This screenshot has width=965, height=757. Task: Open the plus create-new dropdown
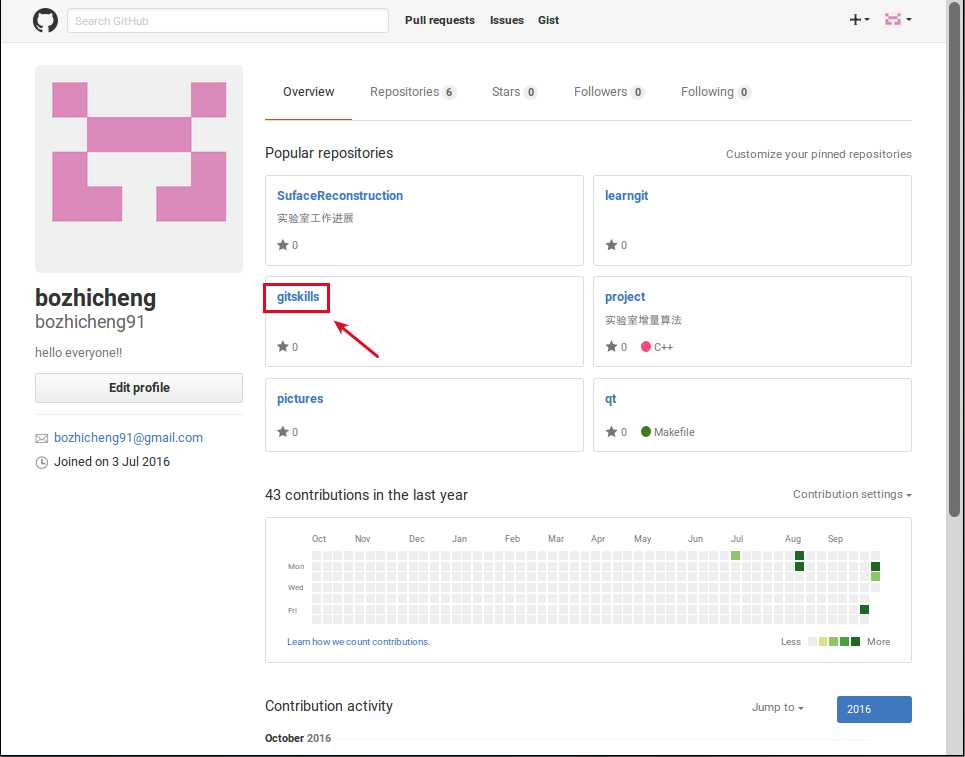[x=859, y=20]
